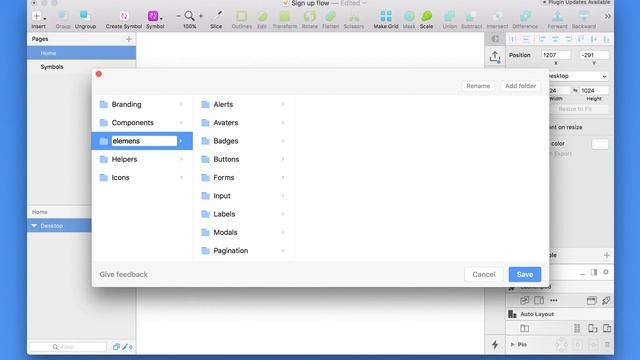
Task: Select the Home page
Action: pos(81,53)
